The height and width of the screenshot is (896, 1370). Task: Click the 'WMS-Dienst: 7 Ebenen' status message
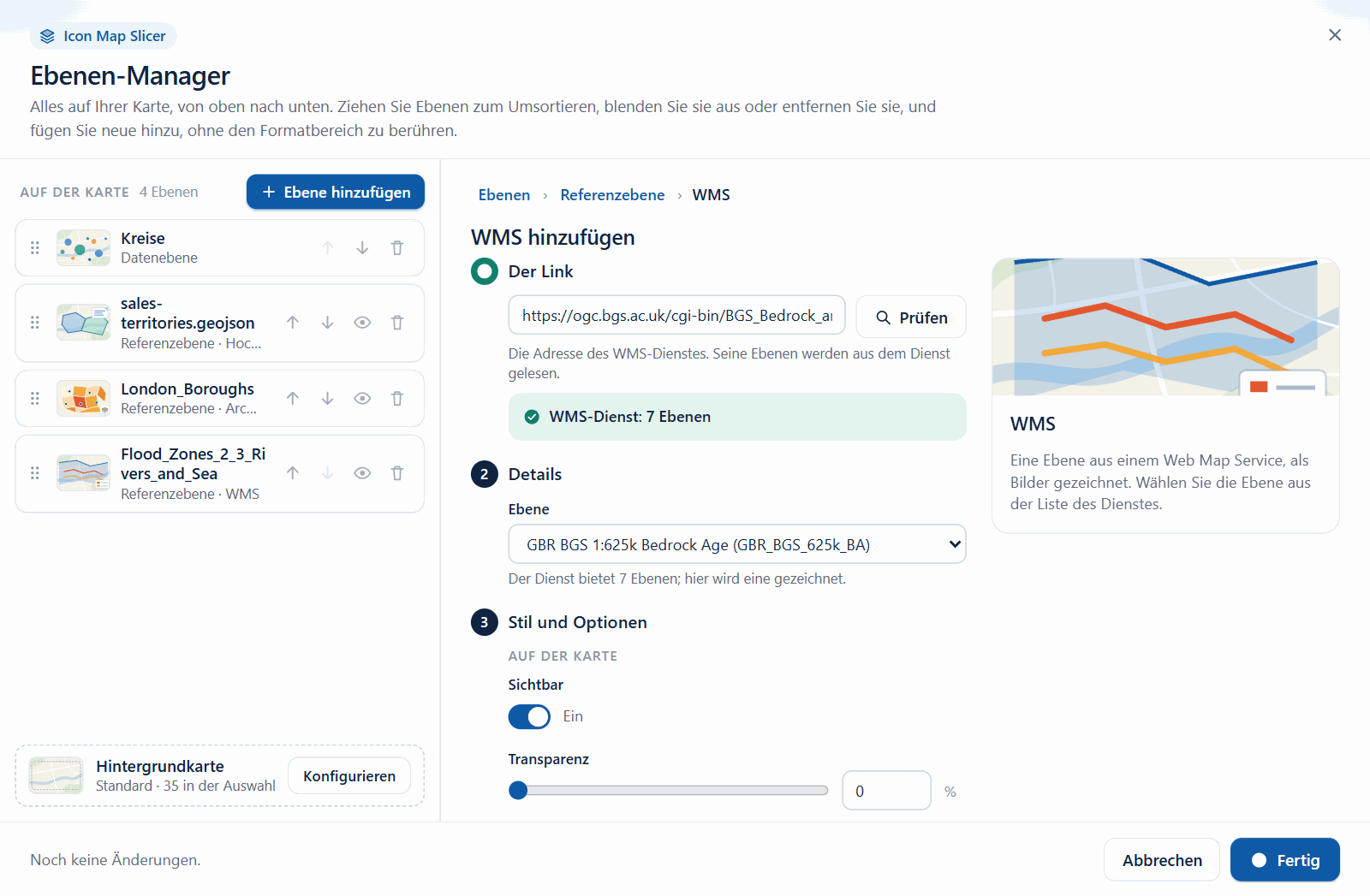737,417
